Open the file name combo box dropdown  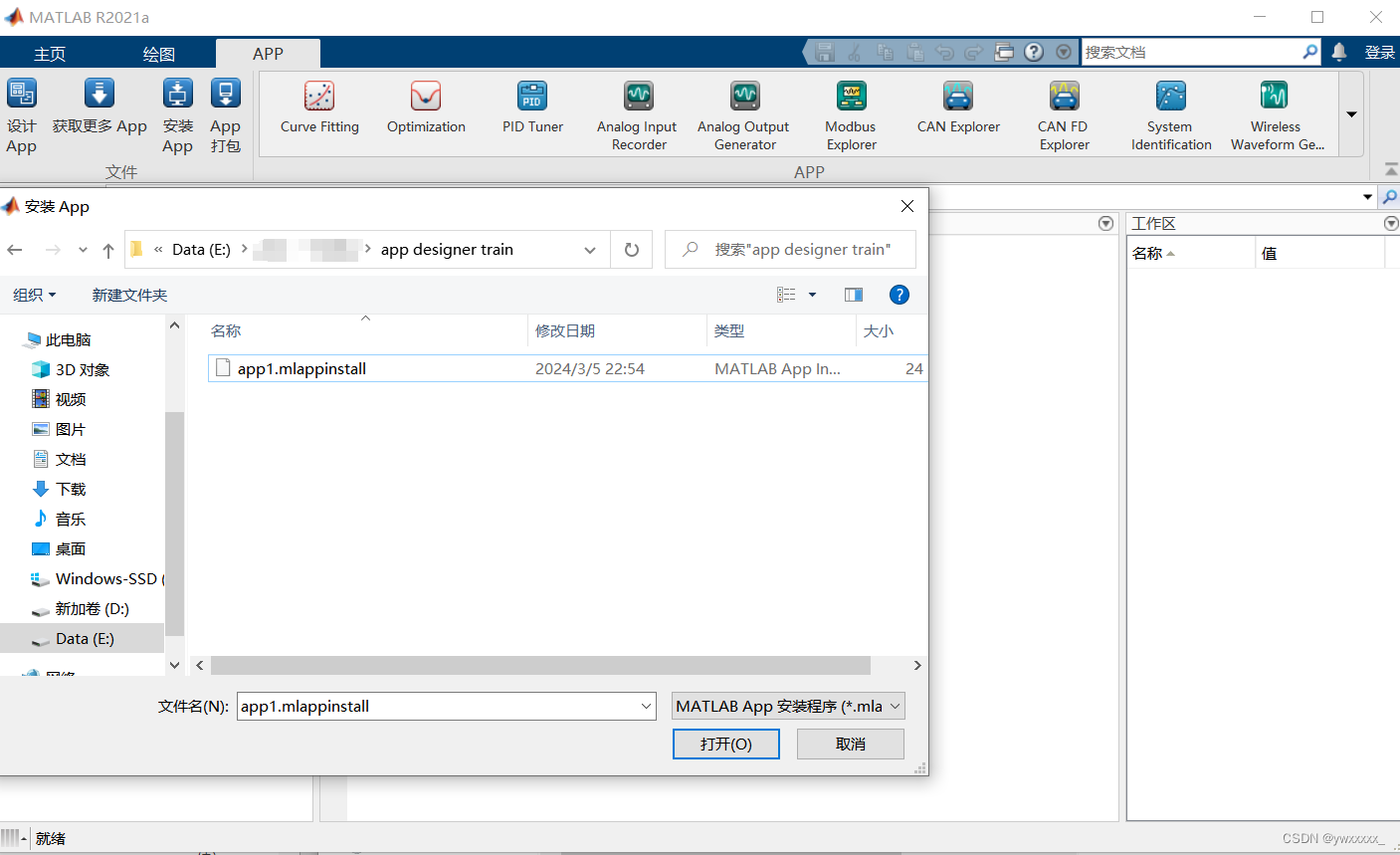[646, 707]
